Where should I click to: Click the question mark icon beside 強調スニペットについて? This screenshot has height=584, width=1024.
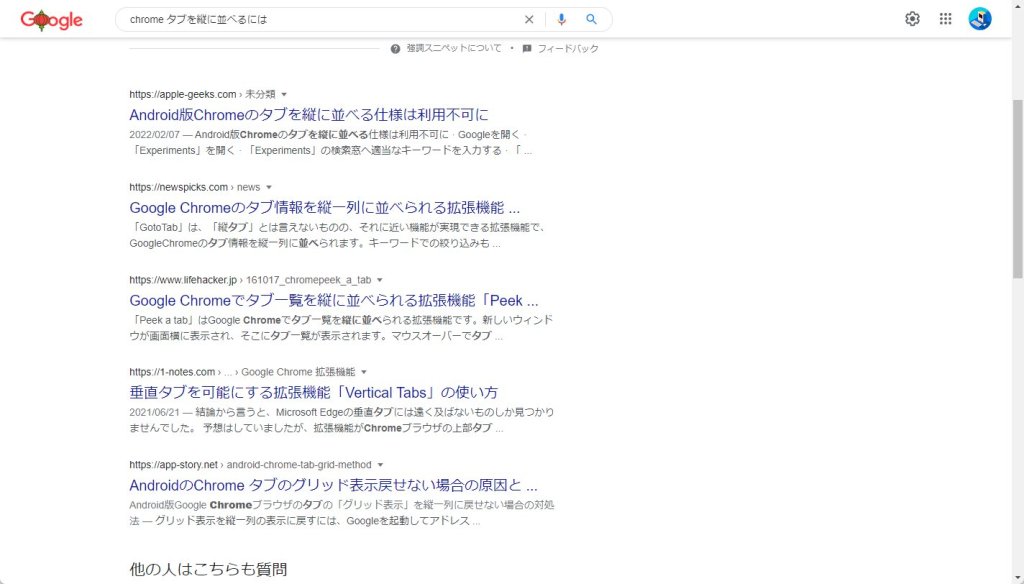pos(395,49)
